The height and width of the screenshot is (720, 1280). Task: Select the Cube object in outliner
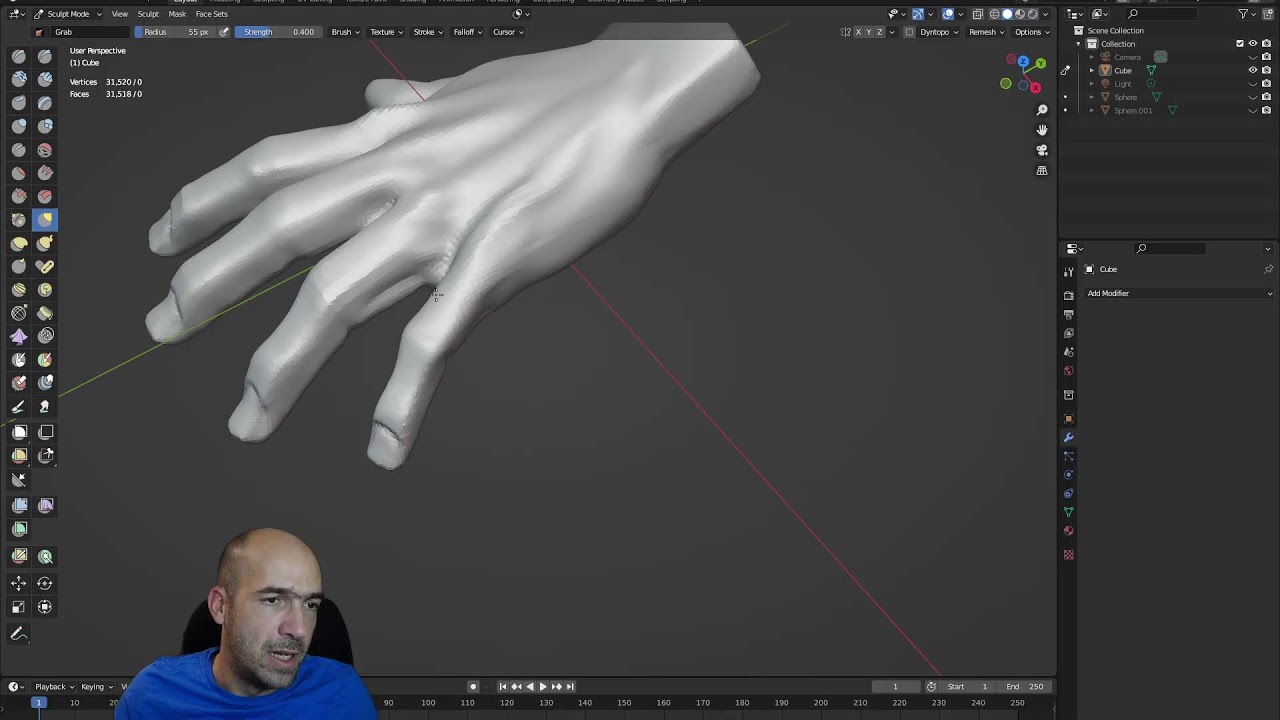coord(1123,71)
